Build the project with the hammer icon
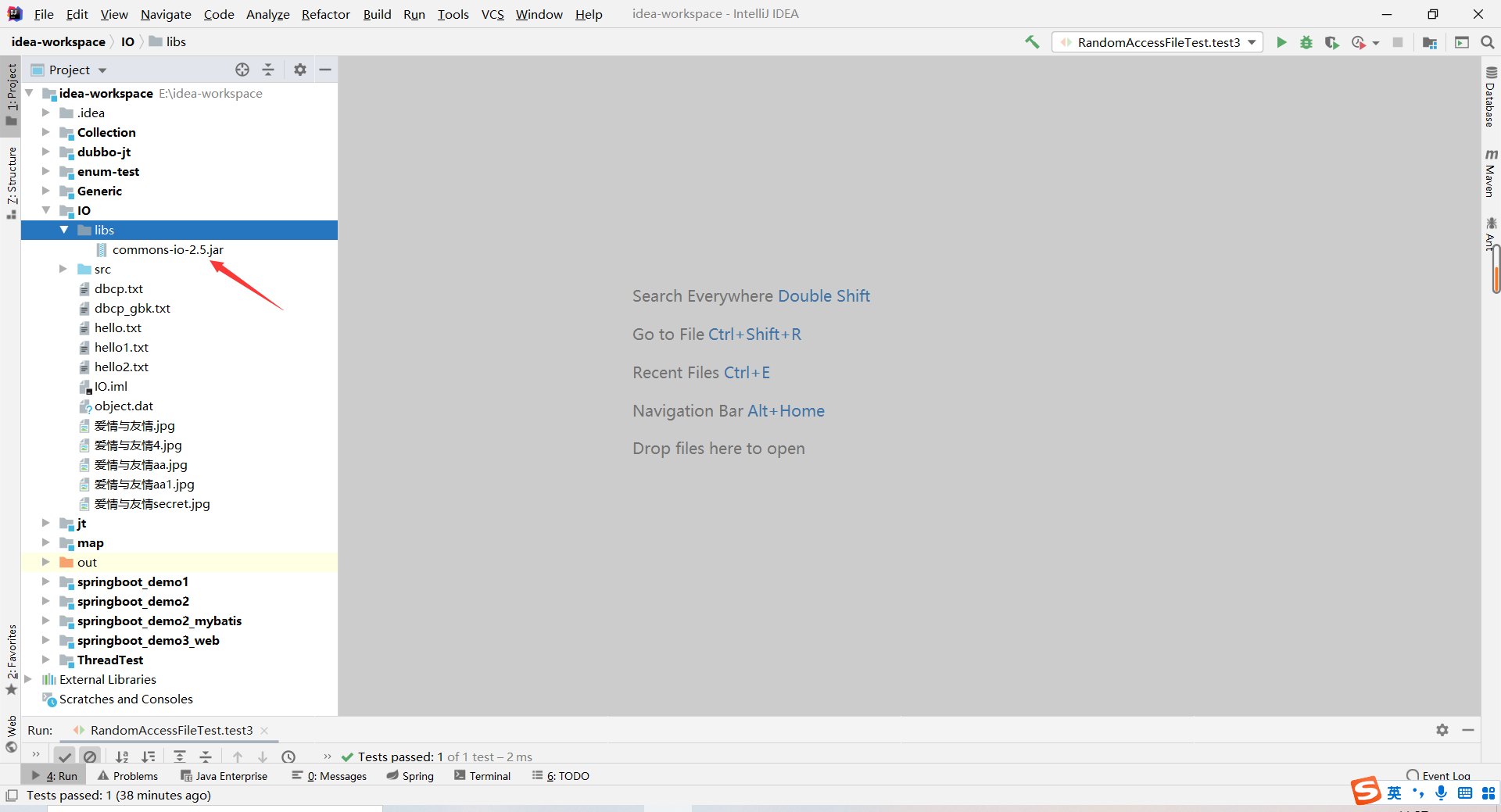The height and width of the screenshot is (812, 1501). click(x=1032, y=42)
